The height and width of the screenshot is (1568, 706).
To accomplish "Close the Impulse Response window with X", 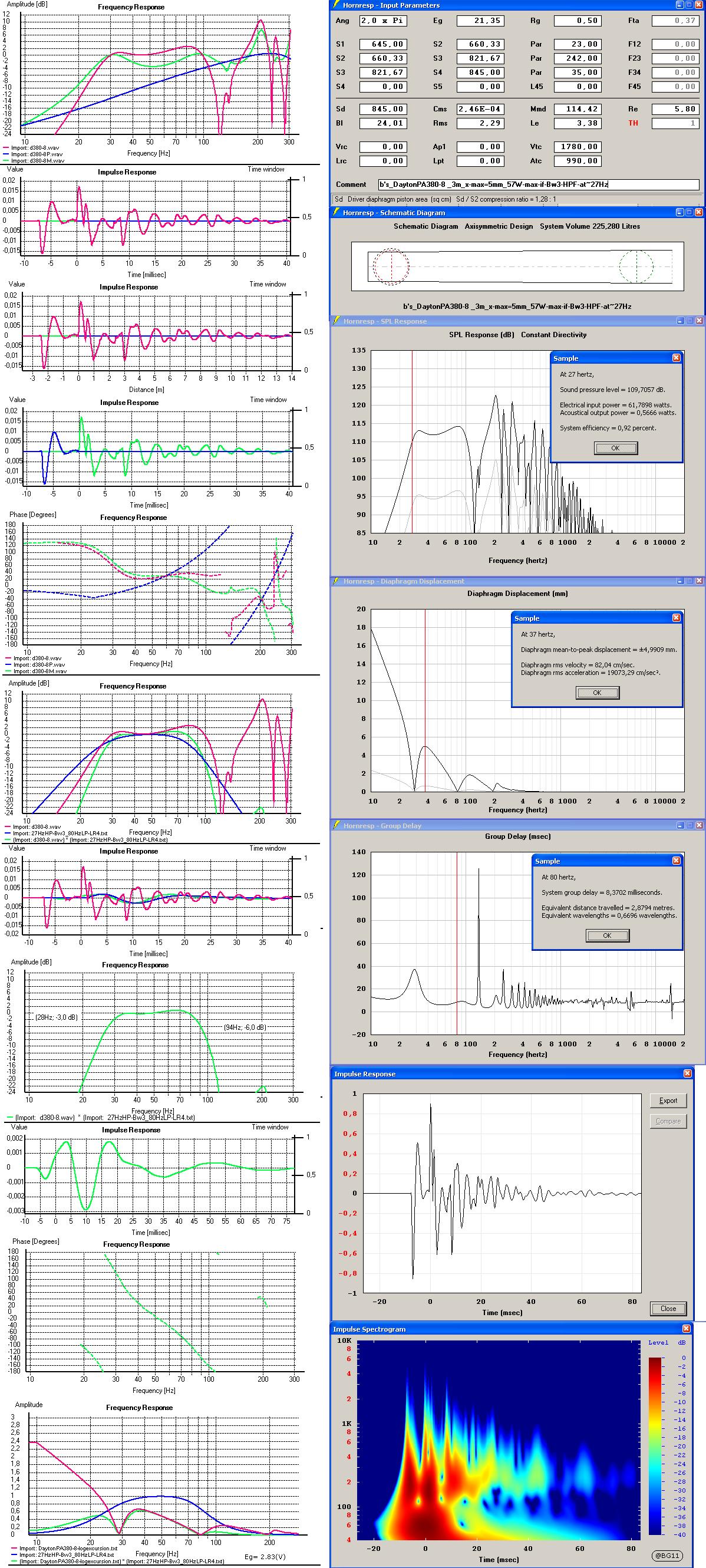I will [x=687, y=1073].
